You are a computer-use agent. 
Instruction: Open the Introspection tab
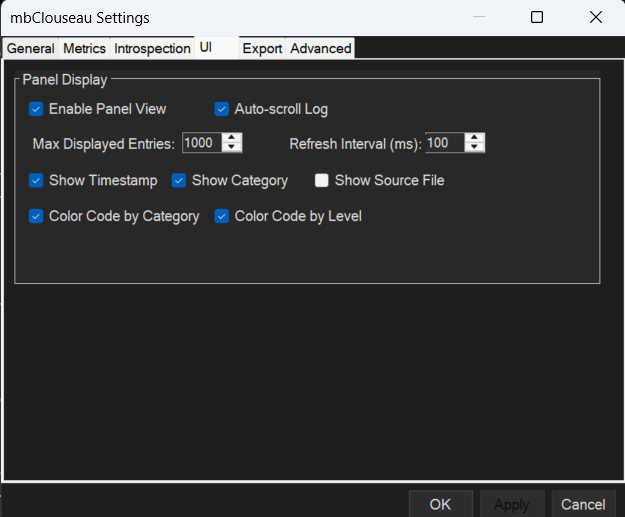(152, 48)
